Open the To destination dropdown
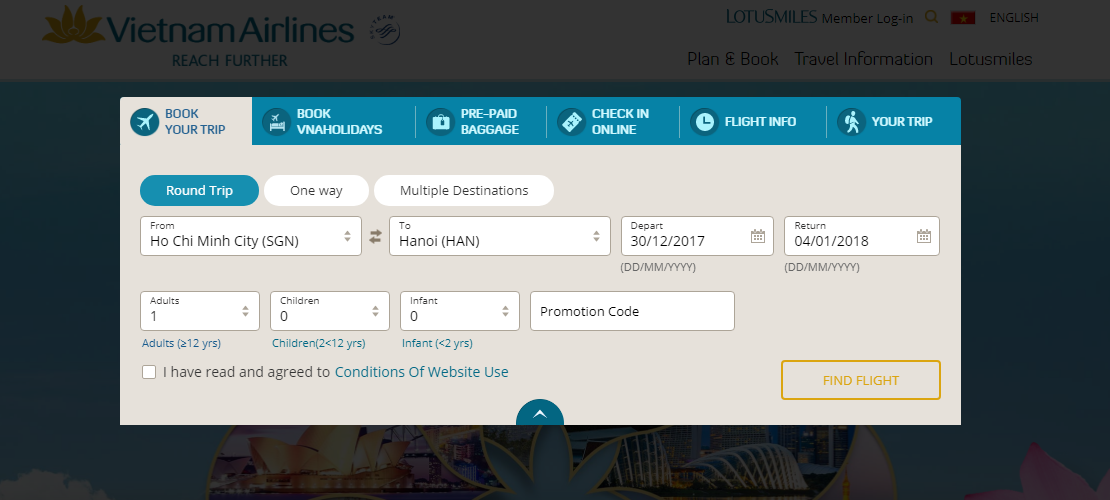The height and width of the screenshot is (500, 1110). coord(500,236)
